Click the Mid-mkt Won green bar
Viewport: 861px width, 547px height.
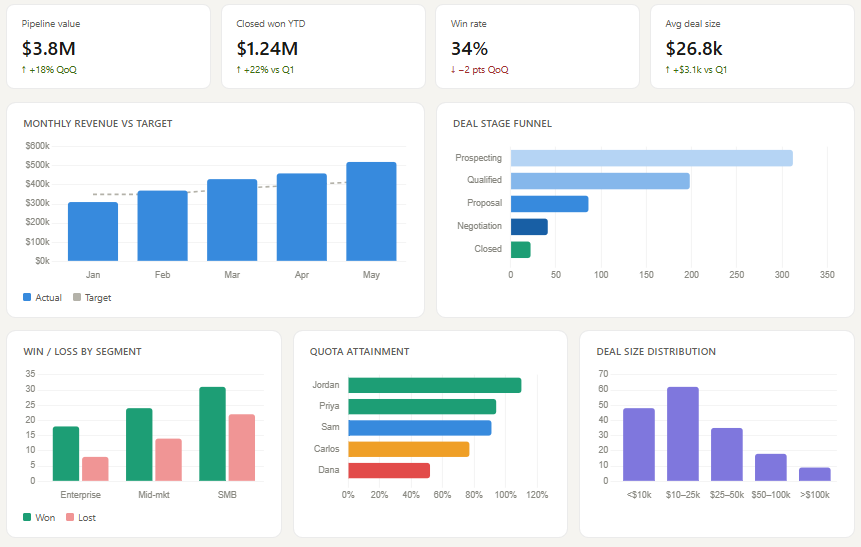[139, 445]
